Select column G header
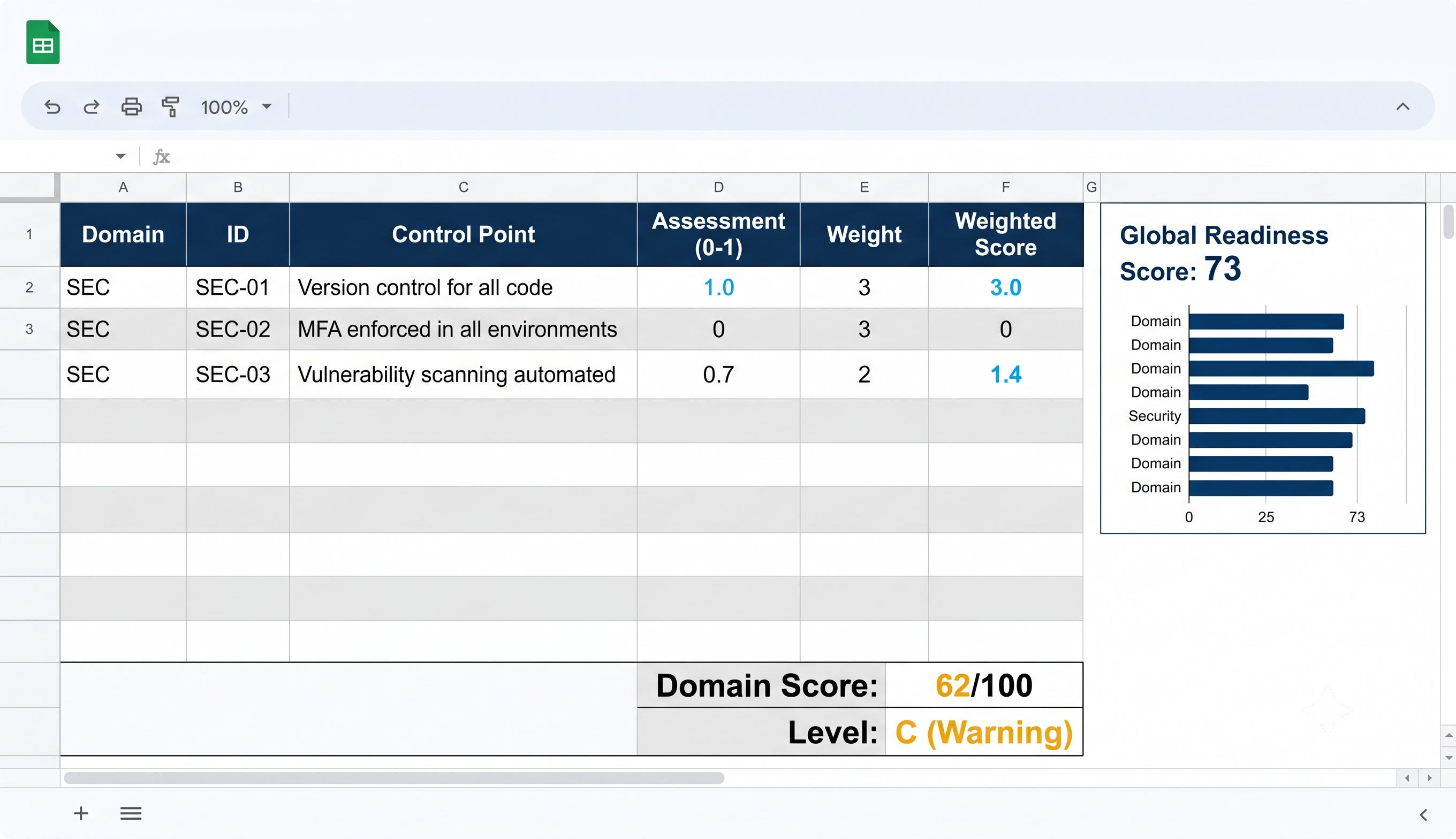This screenshot has width=1456, height=839. pos(1091,187)
